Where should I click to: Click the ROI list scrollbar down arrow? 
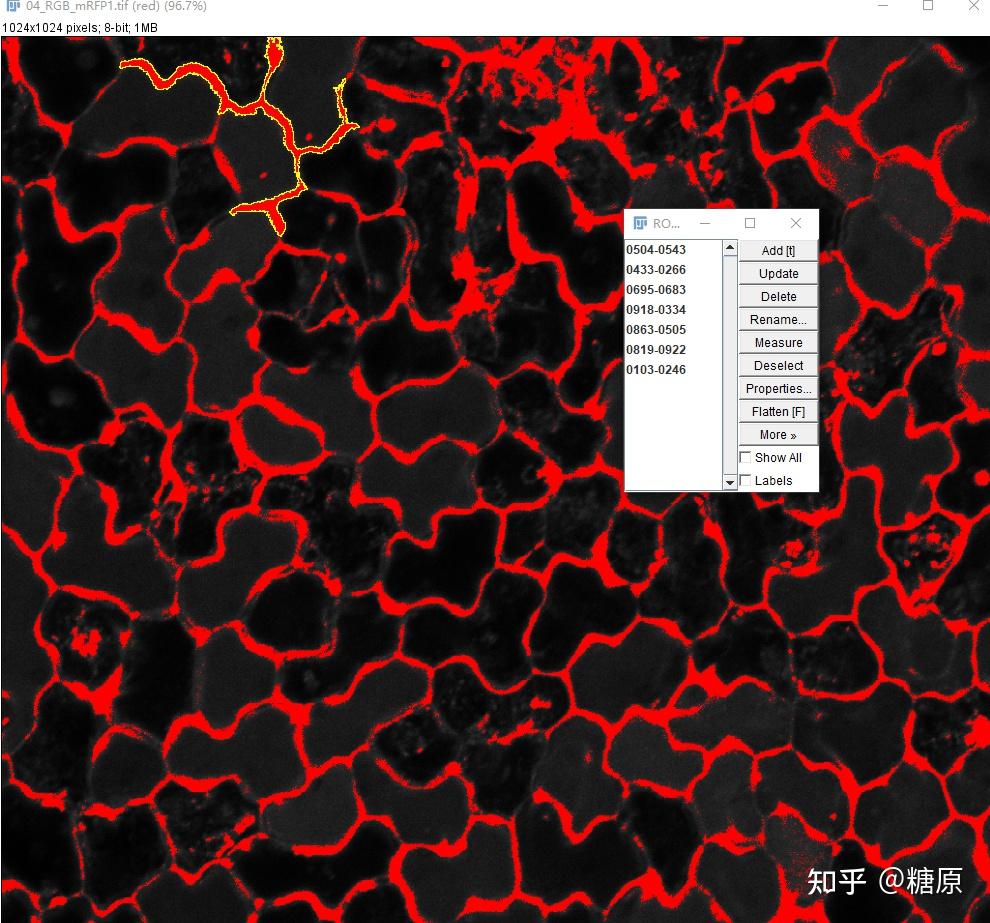(729, 483)
